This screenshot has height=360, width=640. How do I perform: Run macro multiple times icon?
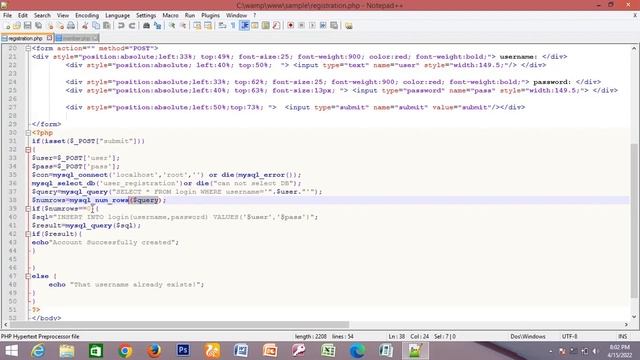[x=323, y=26]
